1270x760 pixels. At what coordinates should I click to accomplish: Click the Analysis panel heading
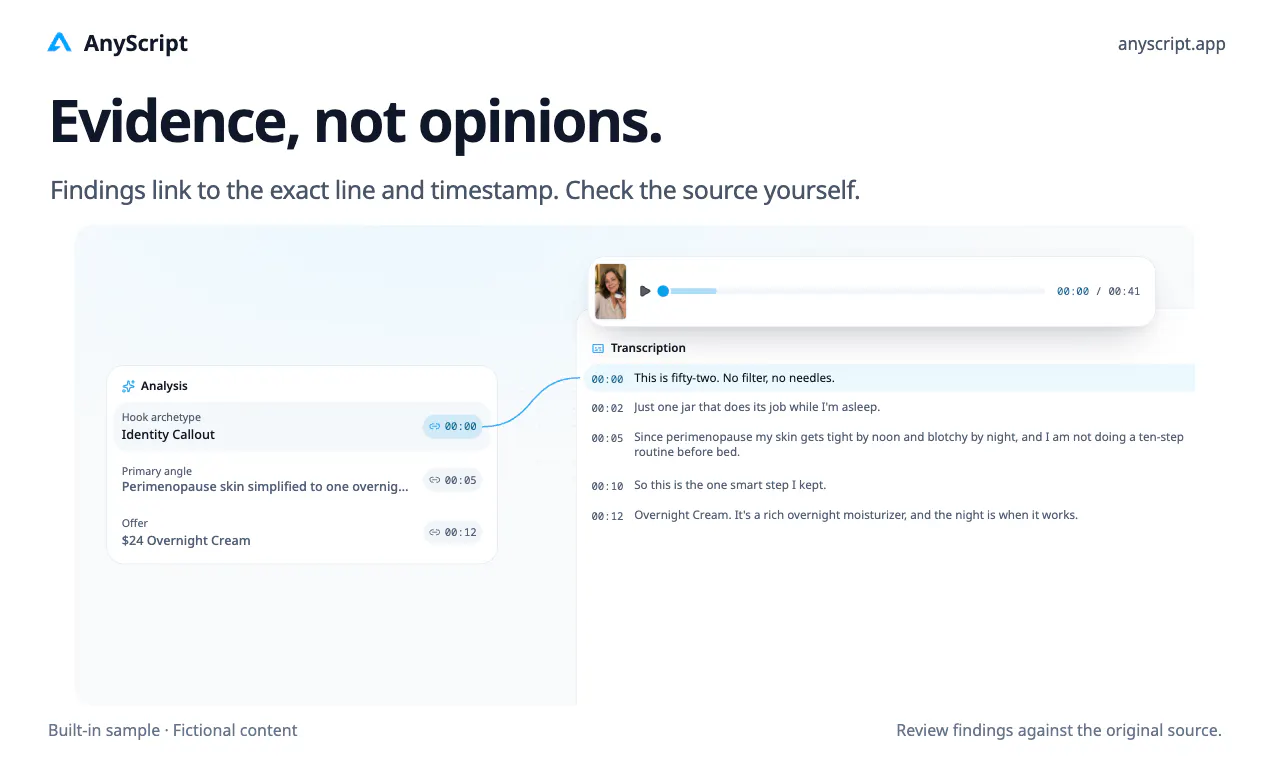click(164, 386)
